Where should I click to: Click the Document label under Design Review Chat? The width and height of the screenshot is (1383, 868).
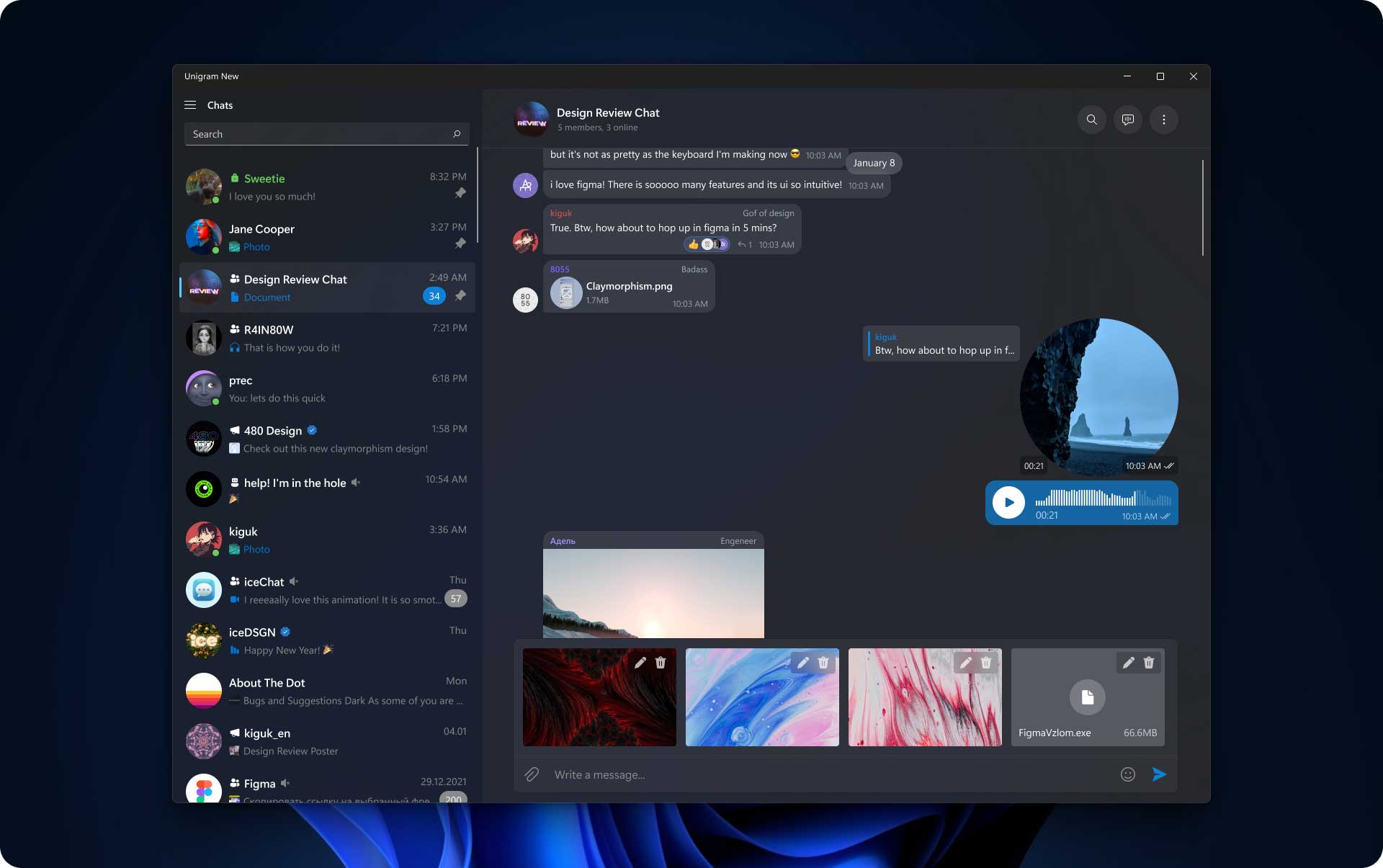tap(267, 297)
